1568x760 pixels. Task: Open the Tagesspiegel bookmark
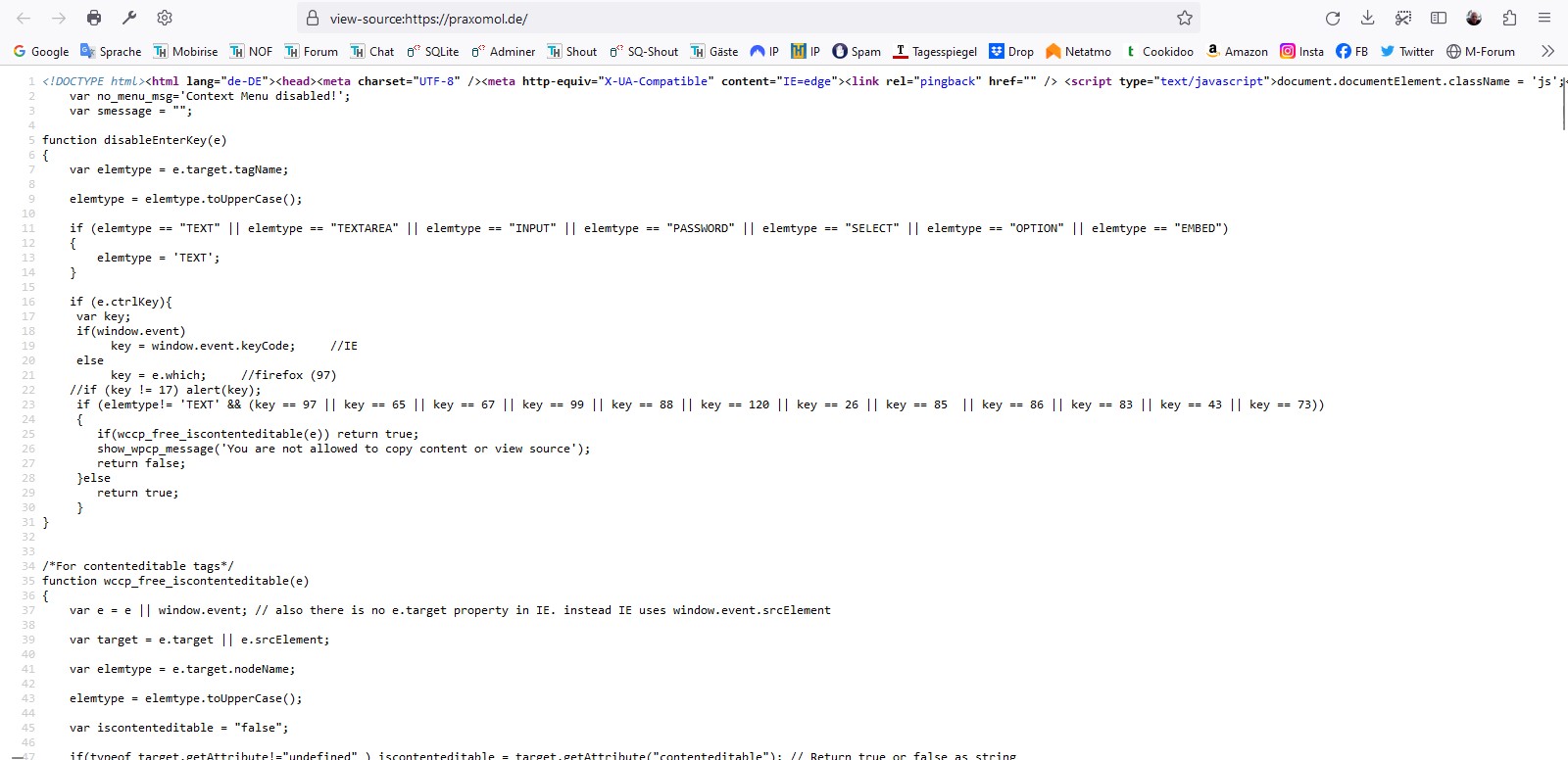click(x=935, y=51)
